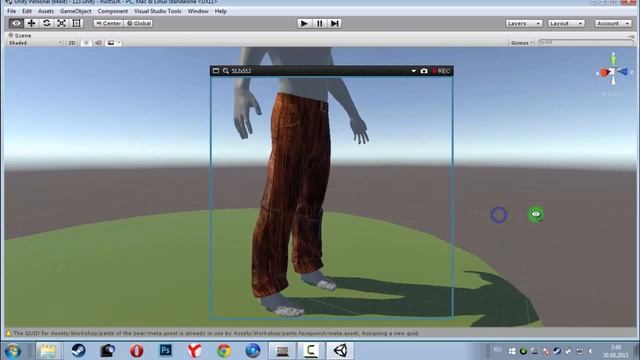Pause the game playback
The height and width of the screenshot is (360, 640).
pyautogui.click(x=320, y=23)
